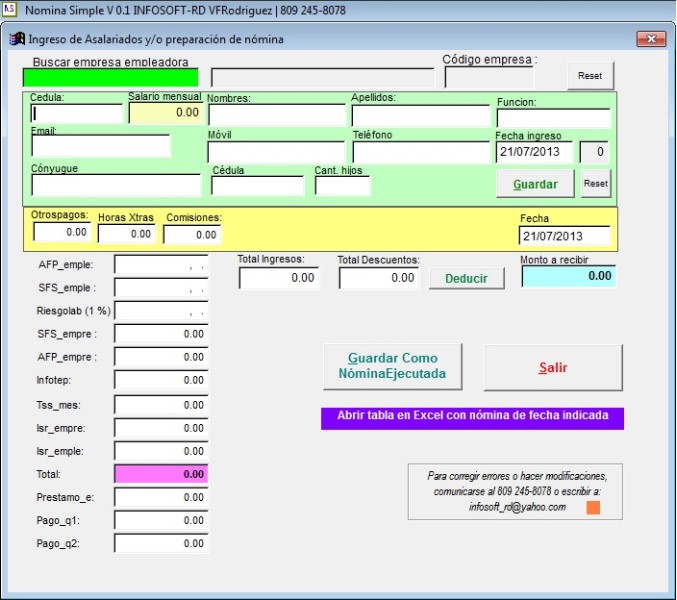
Task: Click the green Buscar empresa empleadora field
Action: coord(111,77)
